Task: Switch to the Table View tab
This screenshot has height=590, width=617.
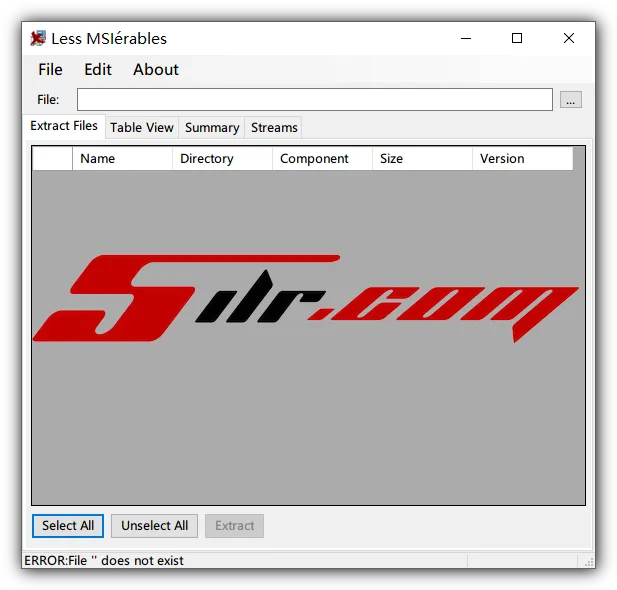Action: (x=142, y=128)
